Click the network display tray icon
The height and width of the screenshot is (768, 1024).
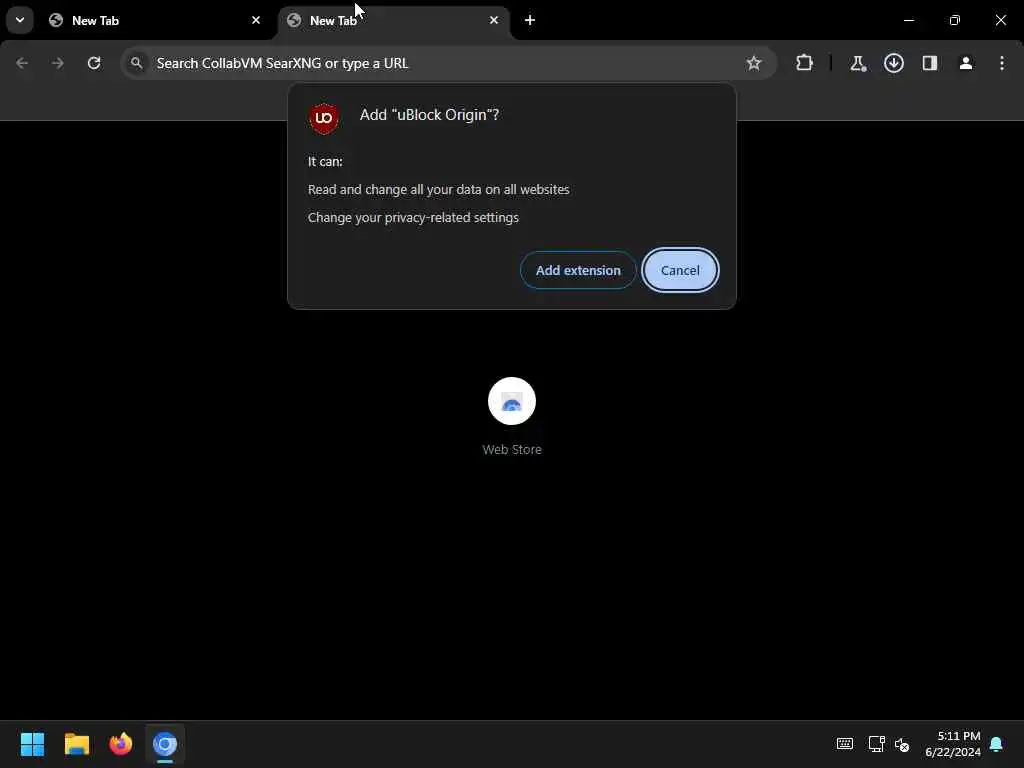point(876,744)
